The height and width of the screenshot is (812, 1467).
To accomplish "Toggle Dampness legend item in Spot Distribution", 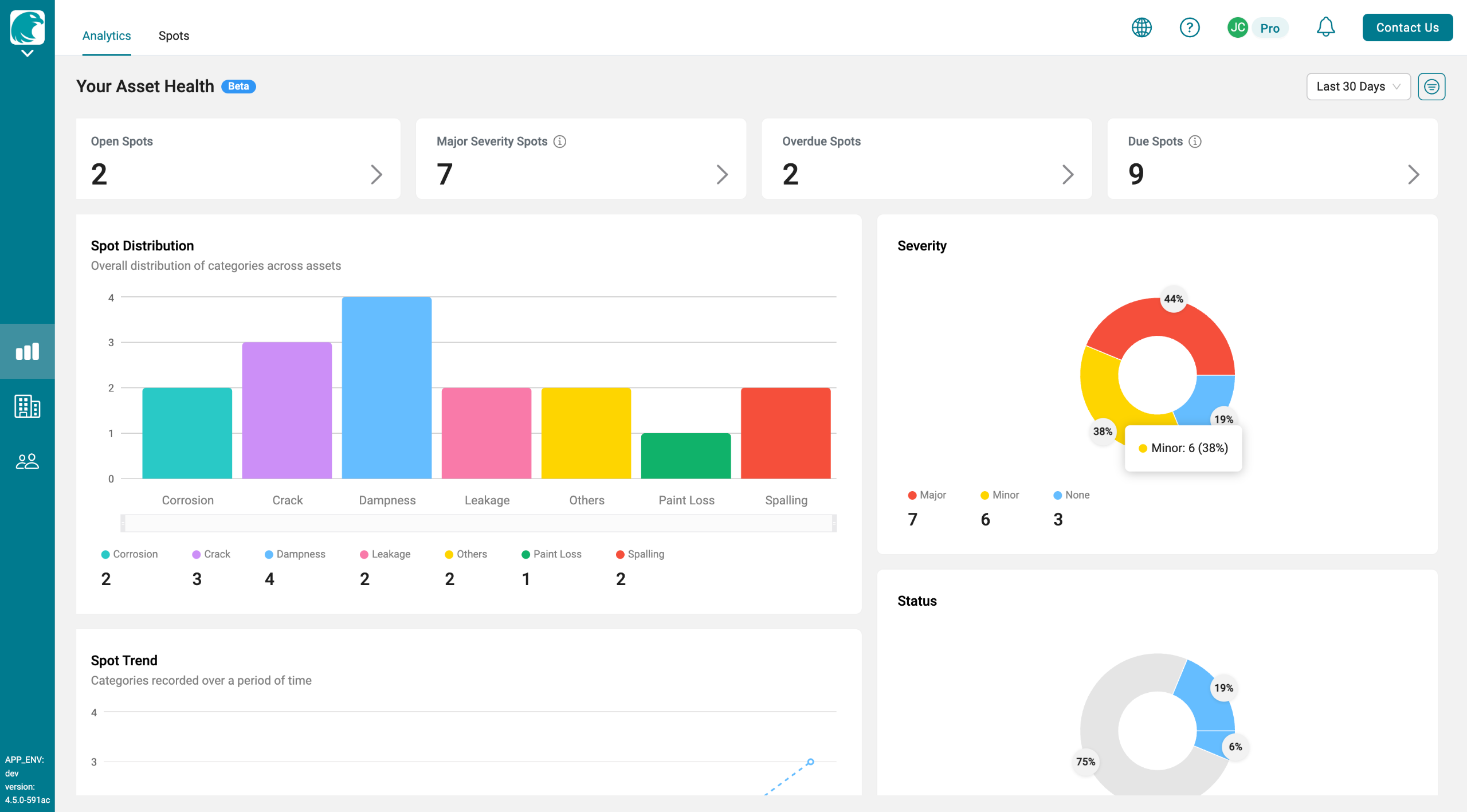I will pyautogui.click(x=295, y=554).
